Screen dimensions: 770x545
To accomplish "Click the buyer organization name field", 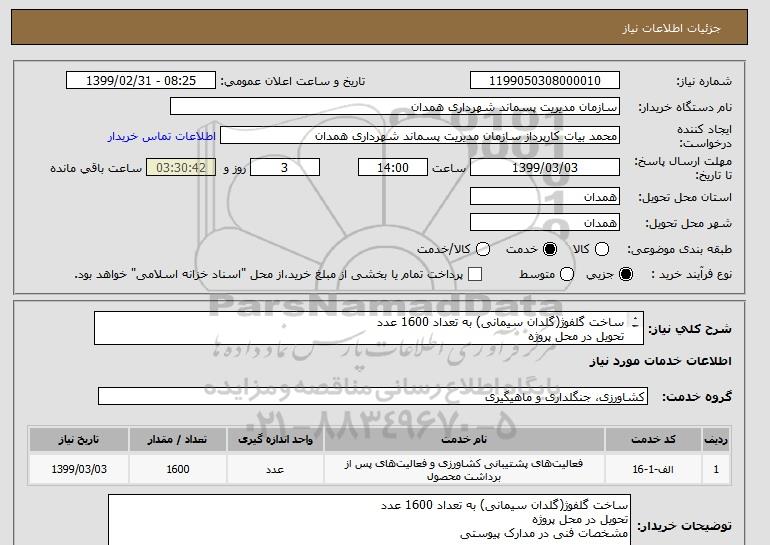I will coord(395,107).
